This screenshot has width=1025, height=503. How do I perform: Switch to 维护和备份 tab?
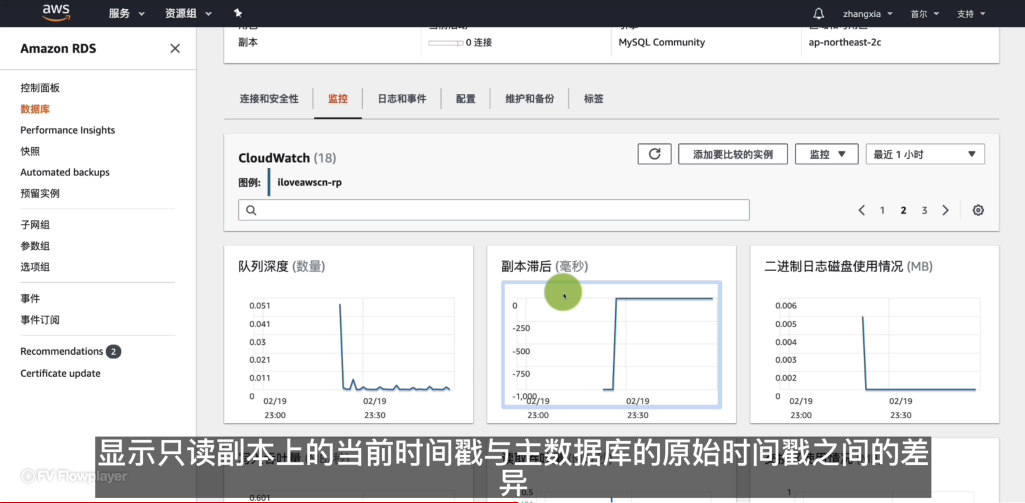tap(529, 99)
